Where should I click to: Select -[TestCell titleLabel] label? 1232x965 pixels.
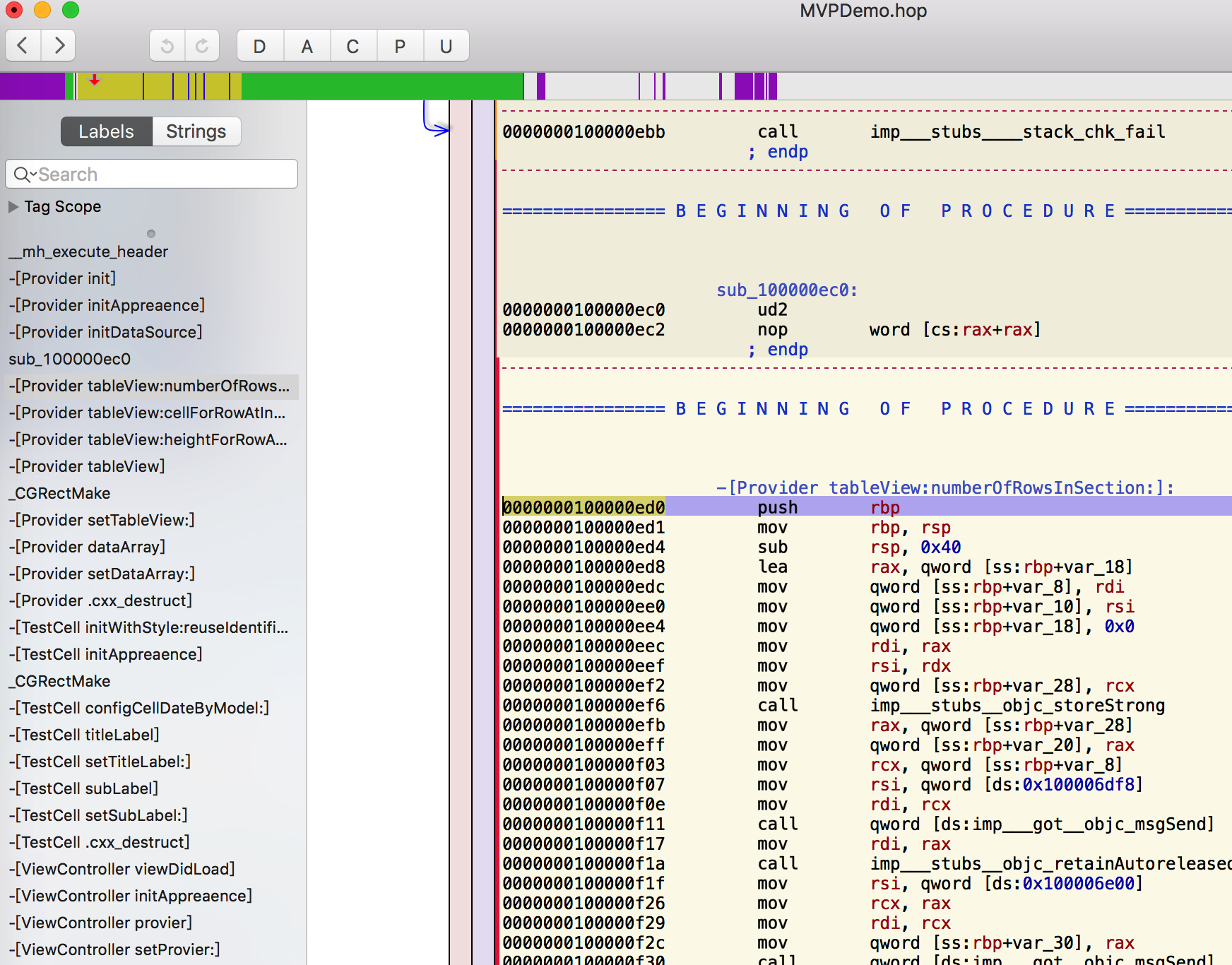coord(84,735)
